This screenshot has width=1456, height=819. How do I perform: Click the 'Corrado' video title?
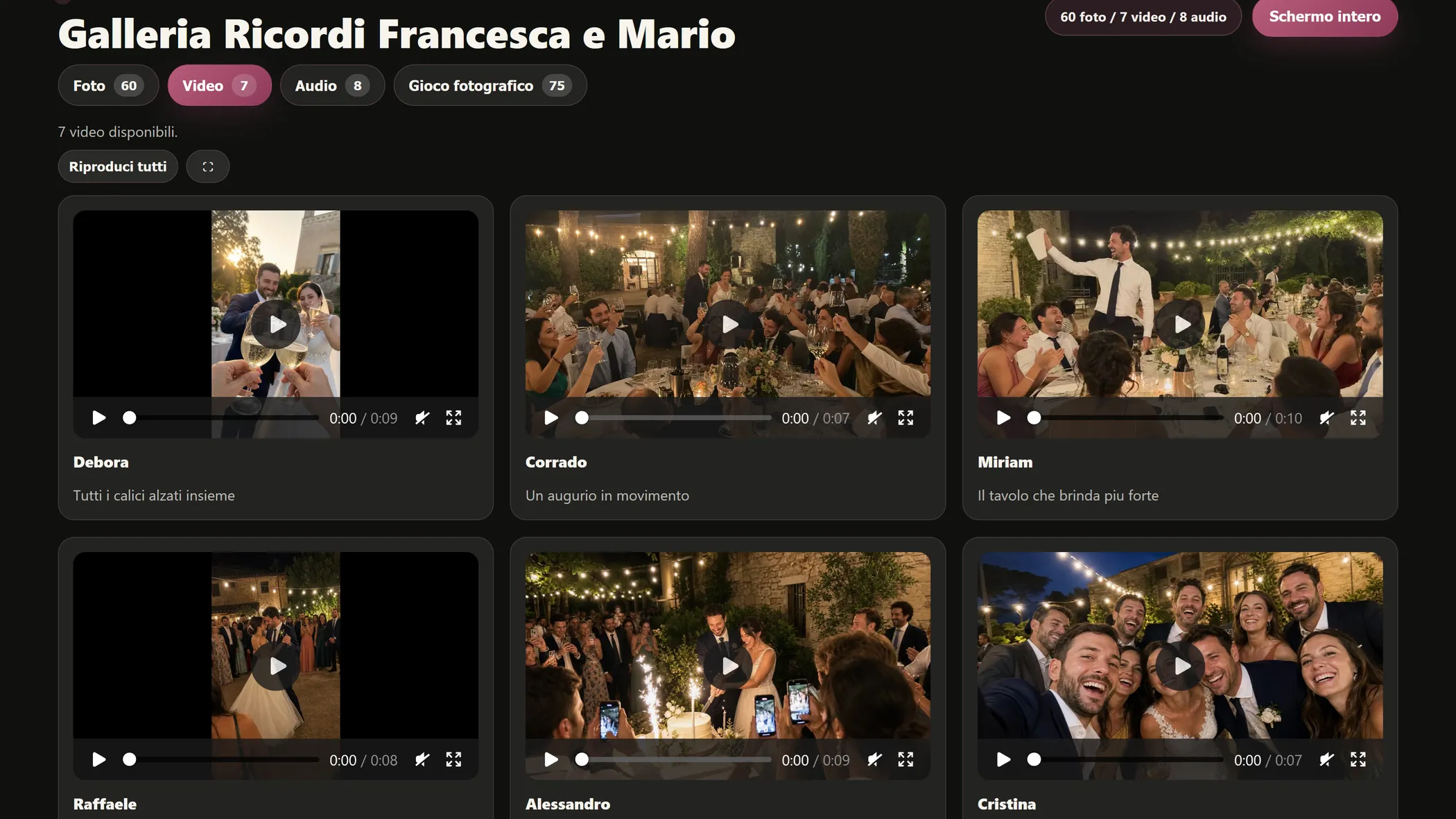(556, 462)
